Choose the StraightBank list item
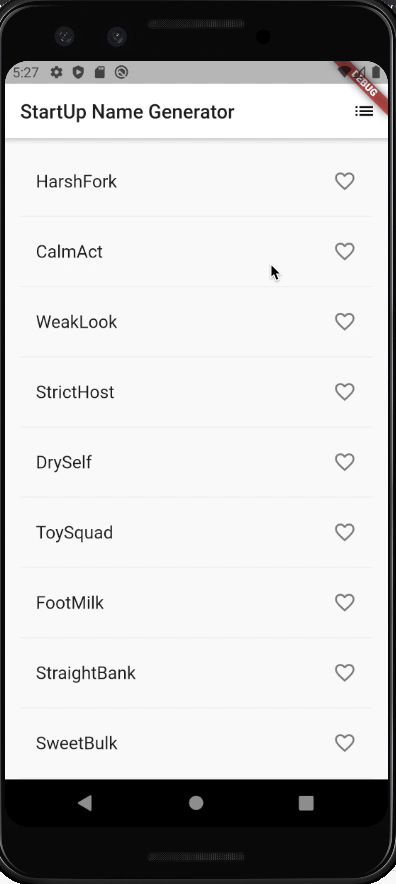396x884 pixels. coord(196,673)
